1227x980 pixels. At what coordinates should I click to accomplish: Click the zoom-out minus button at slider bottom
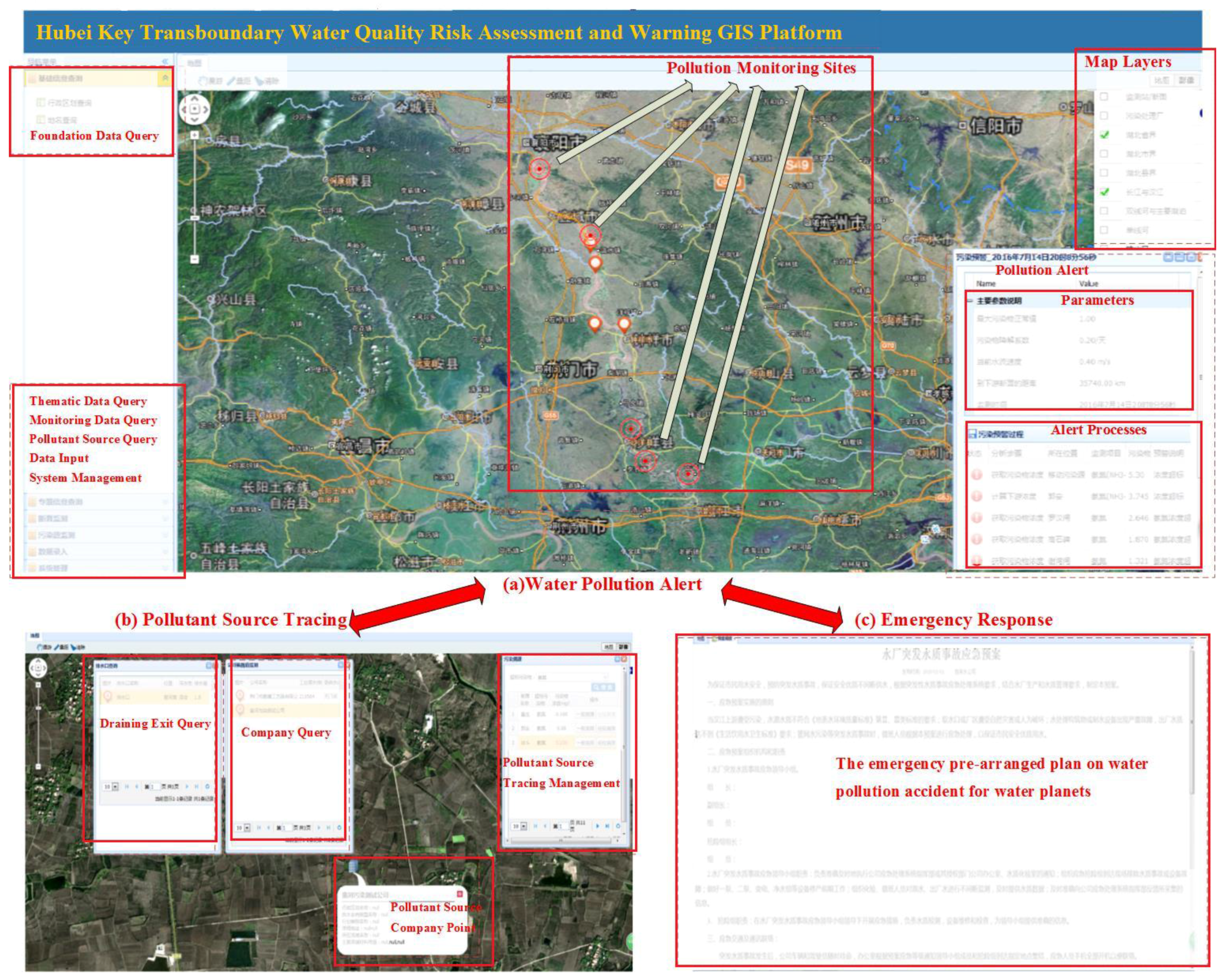pos(194,260)
